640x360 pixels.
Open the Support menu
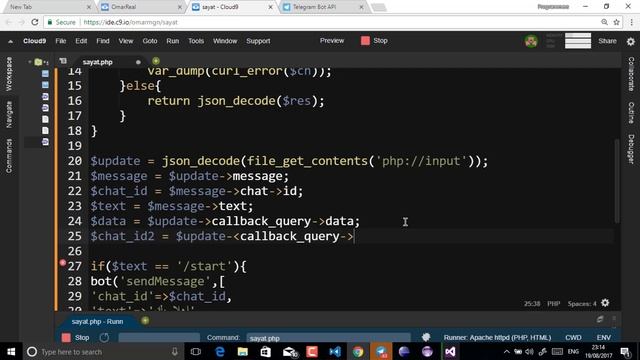pyautogui.click(x=258, y=41)
